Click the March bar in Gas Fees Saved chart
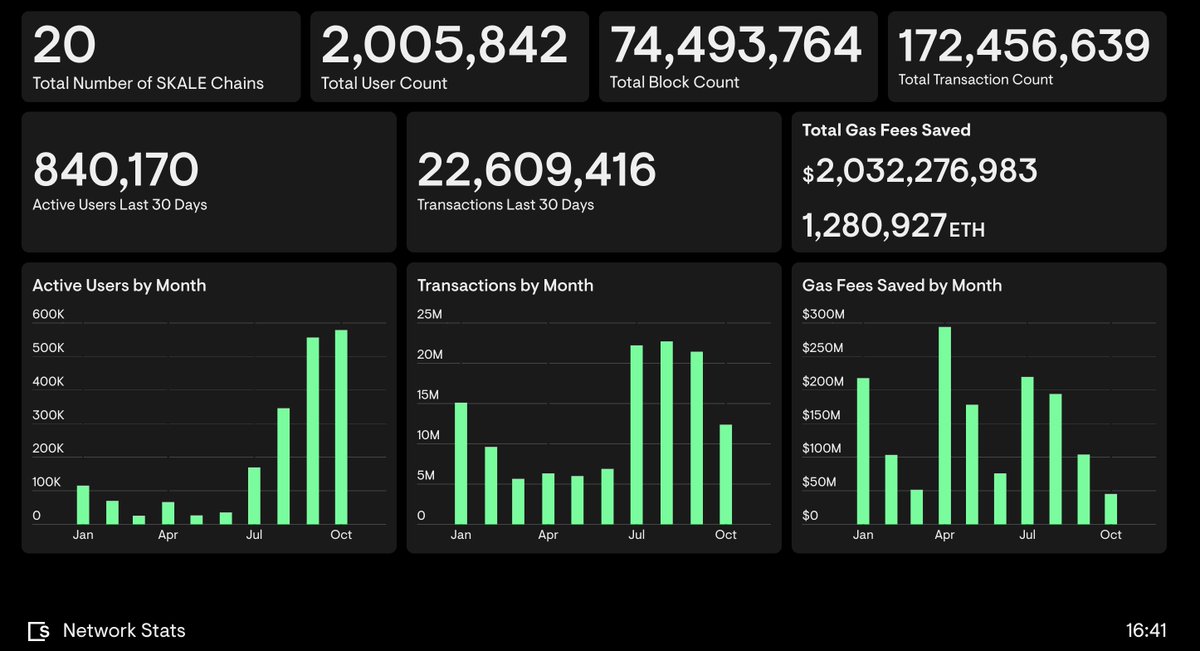Screen dimensions: 1200x651 click(x=916, y=507)
